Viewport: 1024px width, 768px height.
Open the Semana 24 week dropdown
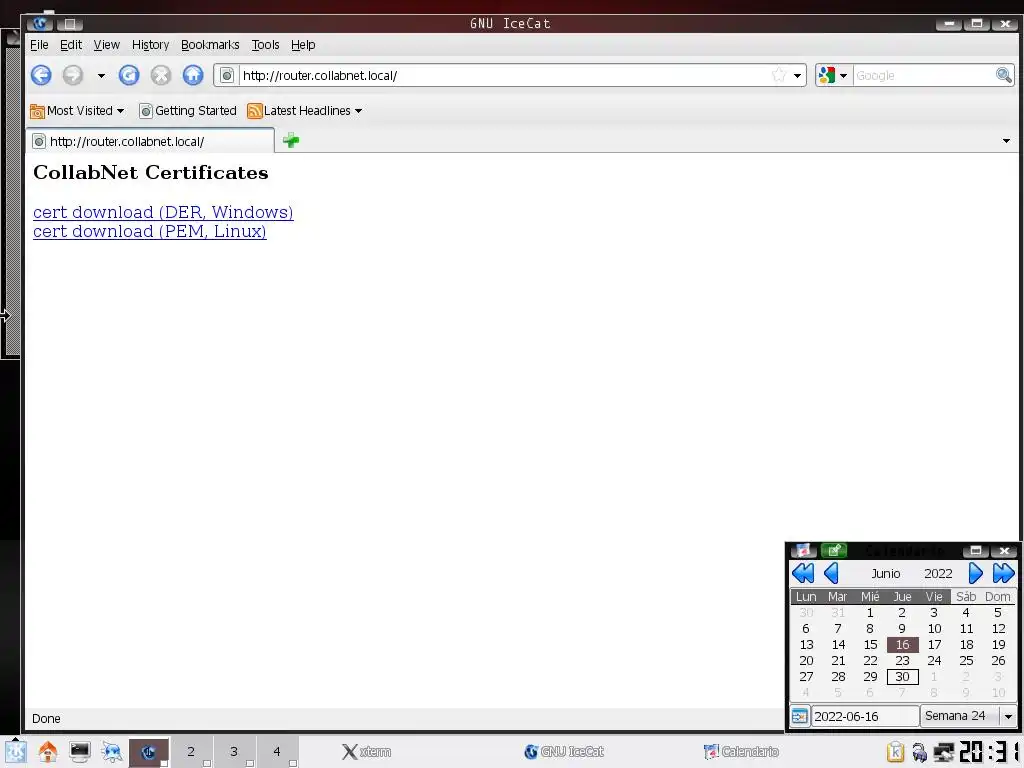click(968, 716)
